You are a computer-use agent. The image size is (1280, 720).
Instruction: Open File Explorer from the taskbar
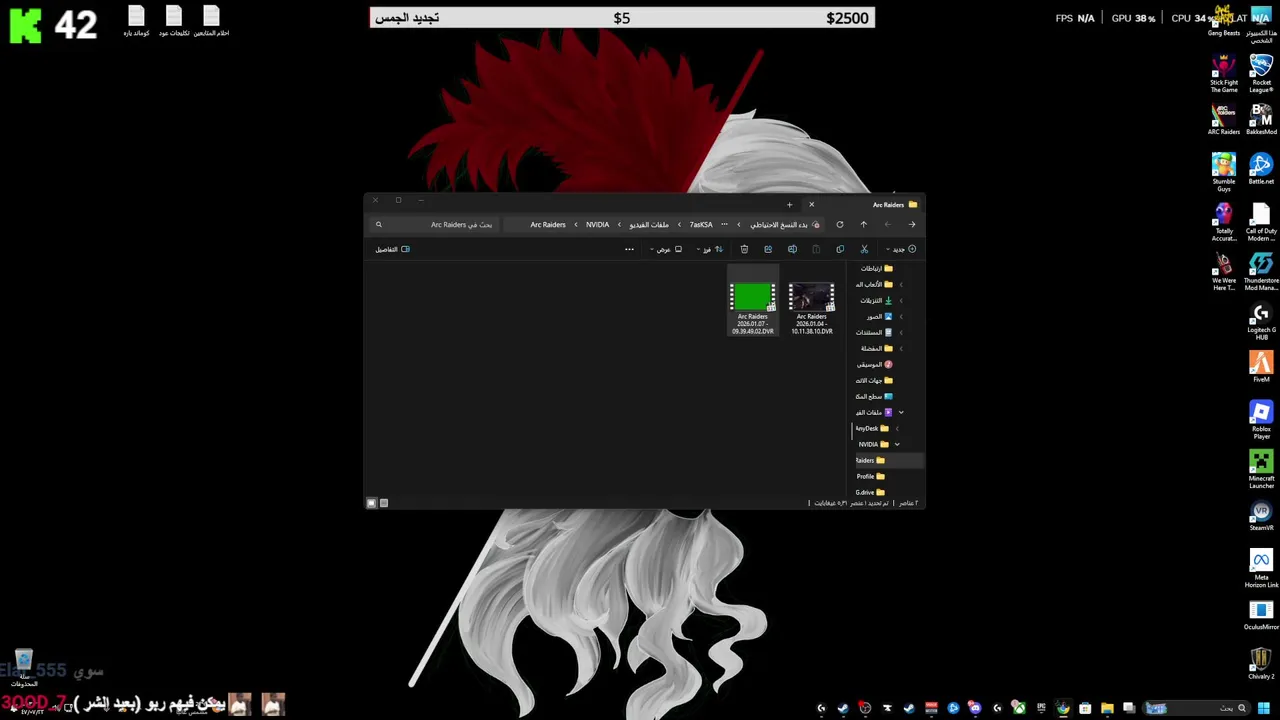pos(1107,708)
